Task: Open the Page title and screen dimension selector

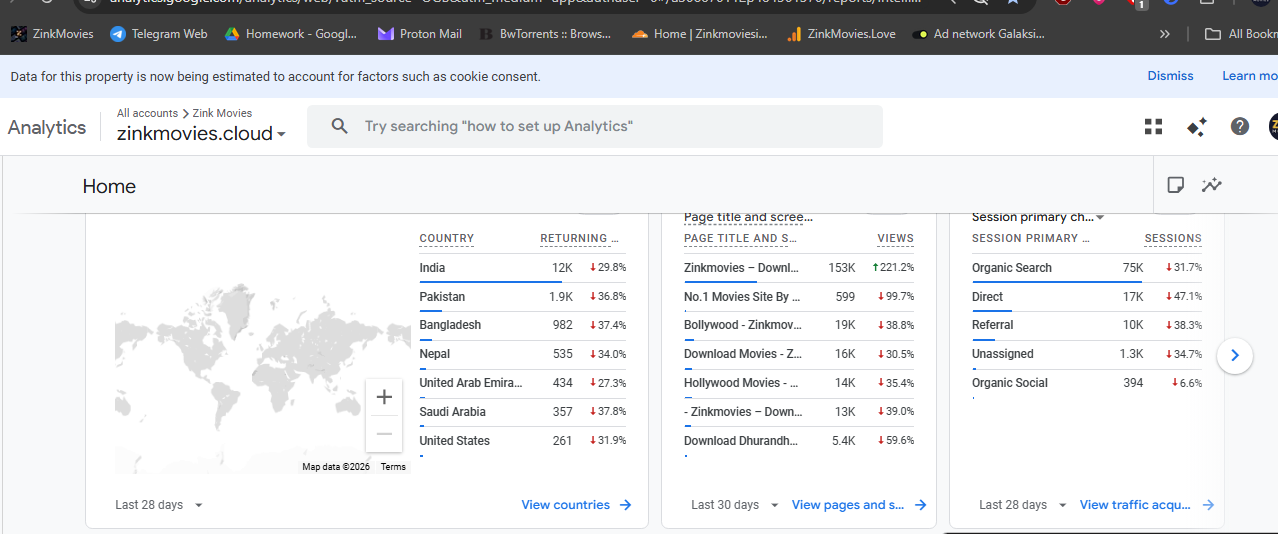Action: [748, 217]
